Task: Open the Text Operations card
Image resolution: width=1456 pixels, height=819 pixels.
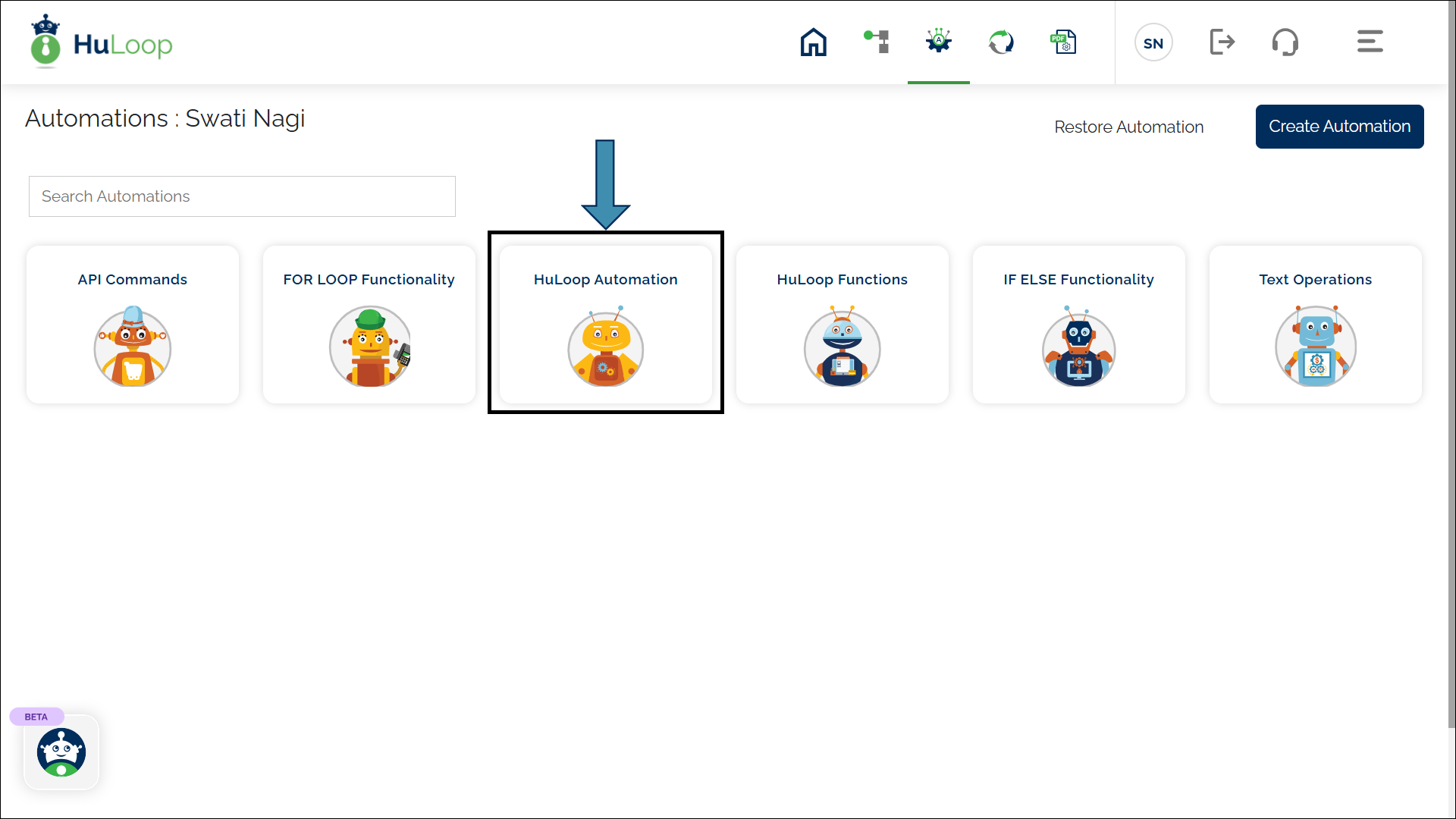Action: click(1315, 325)
